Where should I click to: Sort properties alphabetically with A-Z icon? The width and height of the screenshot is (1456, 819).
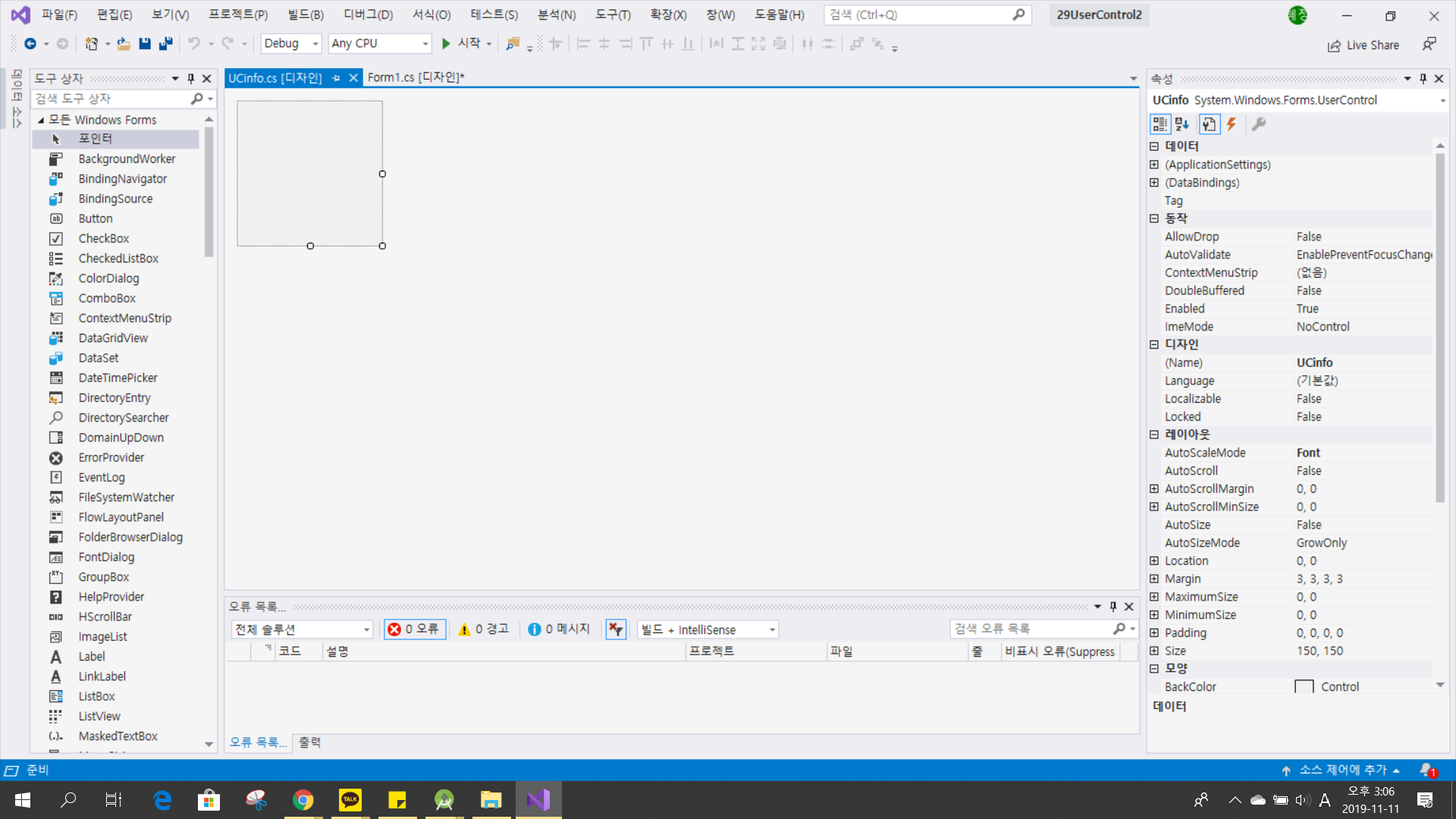pyautogui.click(x=1181, y=124)
